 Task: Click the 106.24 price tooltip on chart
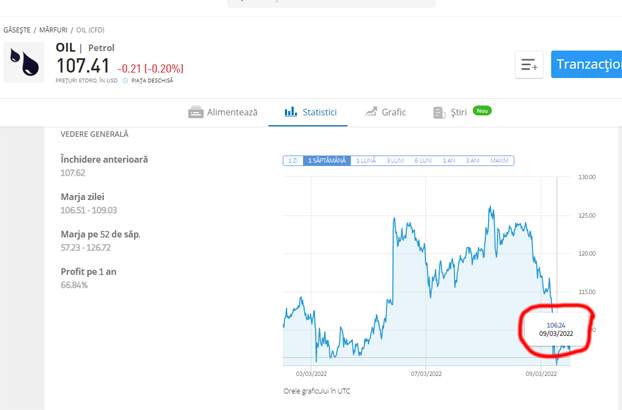click(x=556, y=329)
